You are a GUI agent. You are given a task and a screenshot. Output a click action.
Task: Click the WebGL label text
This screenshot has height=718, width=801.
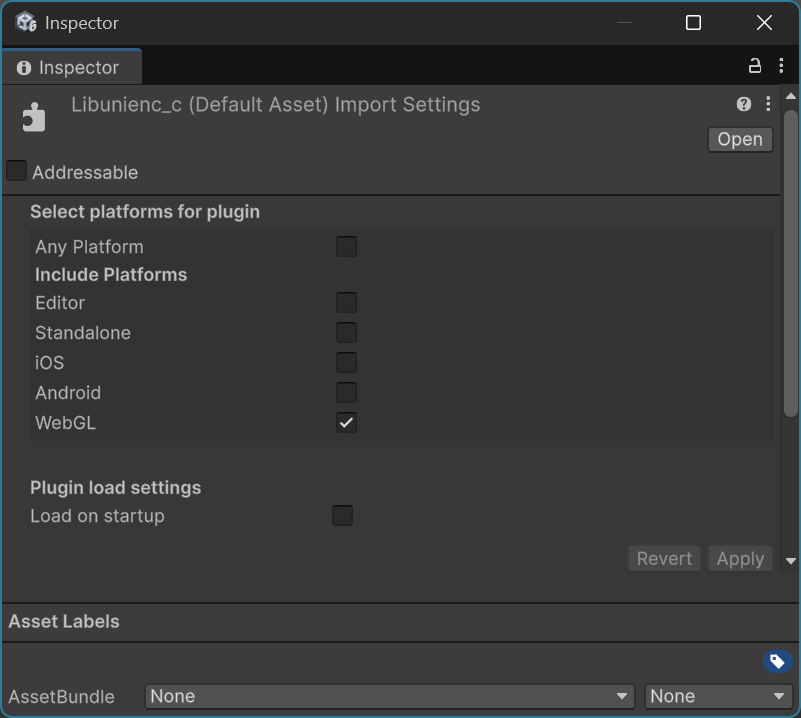pos(65,423)
